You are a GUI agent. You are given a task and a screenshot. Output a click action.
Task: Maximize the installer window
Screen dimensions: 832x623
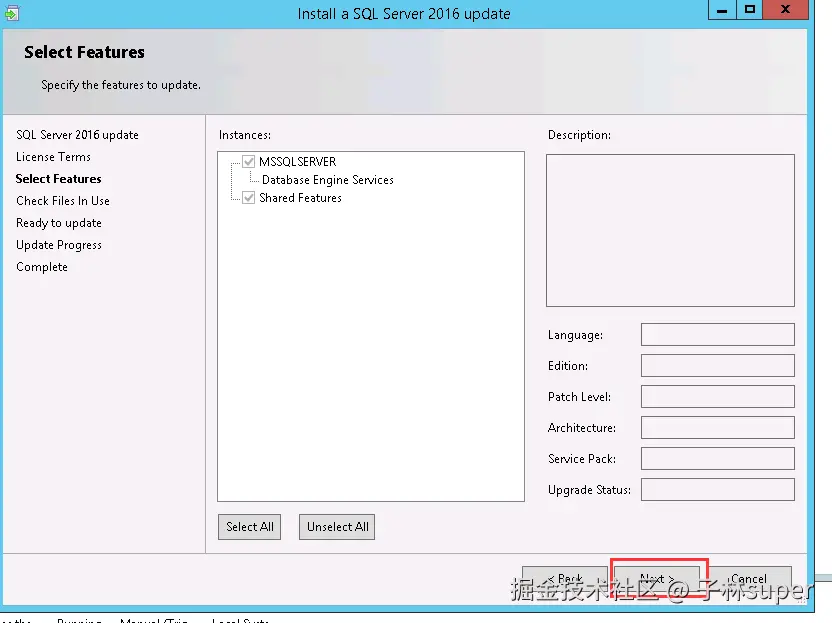click(750, 10)
